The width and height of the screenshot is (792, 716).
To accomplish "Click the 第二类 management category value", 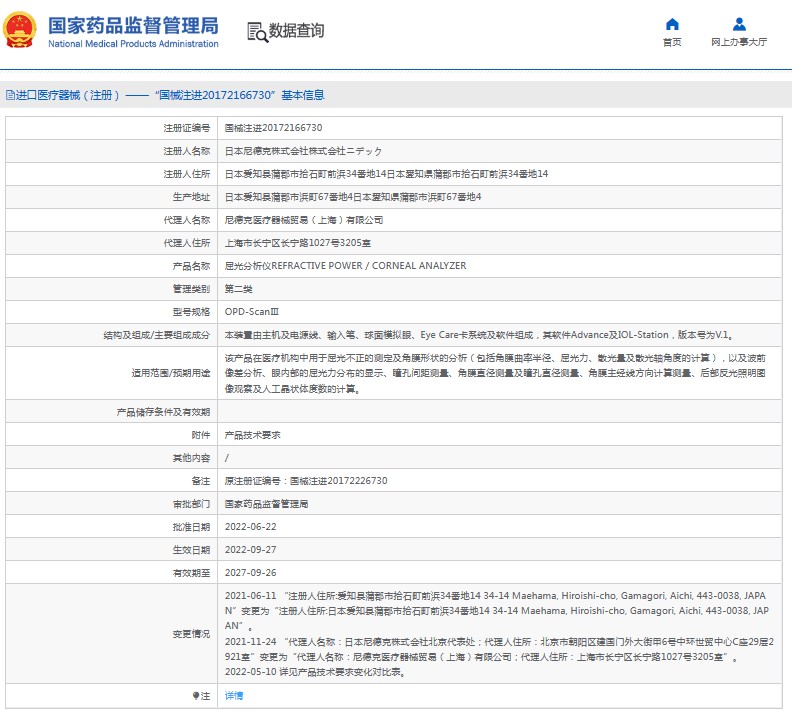I will (238, 289).
